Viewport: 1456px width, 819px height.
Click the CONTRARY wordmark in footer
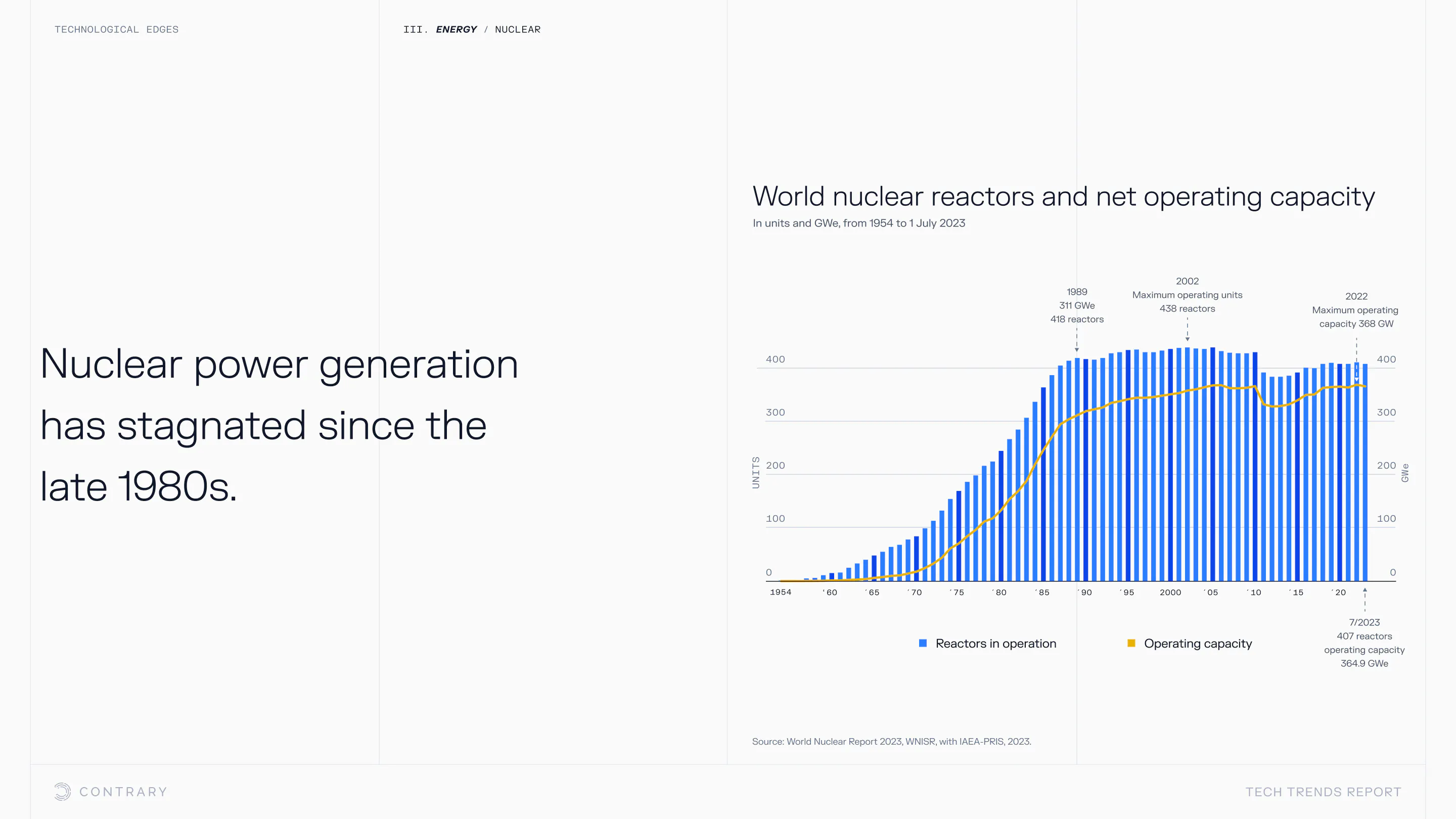[x=123, y=792]
